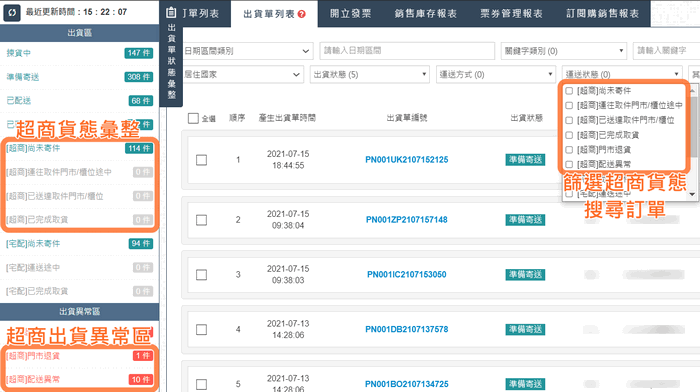
Task: Toggle the 全選 select-all checkbox
Action: (x=193, y=118)
